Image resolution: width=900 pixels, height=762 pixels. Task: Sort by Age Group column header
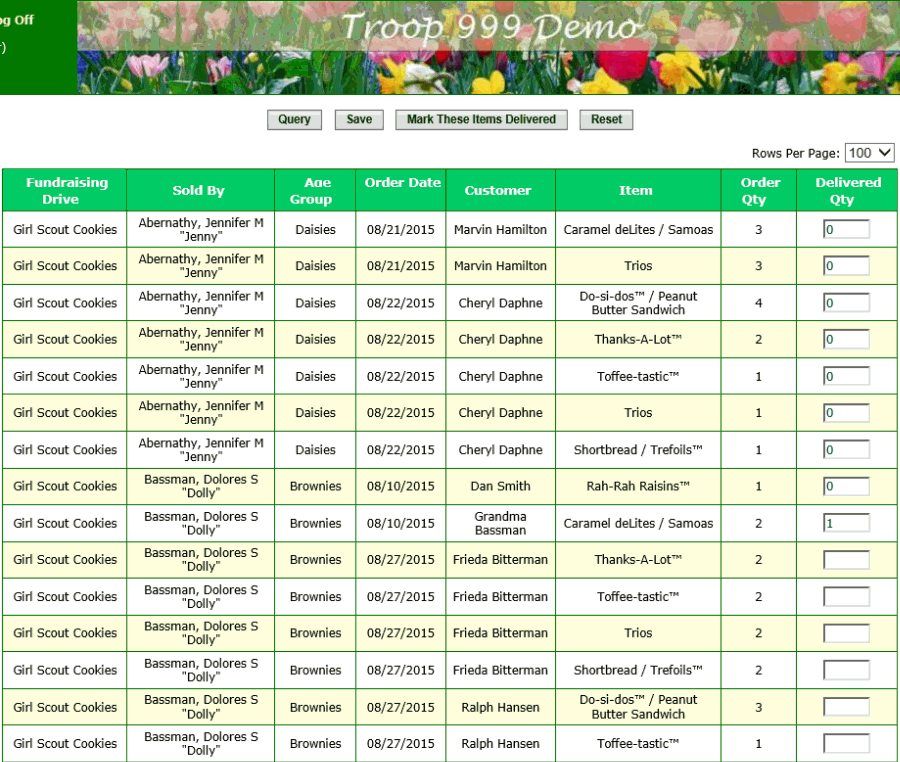click(x=315, y=190)
